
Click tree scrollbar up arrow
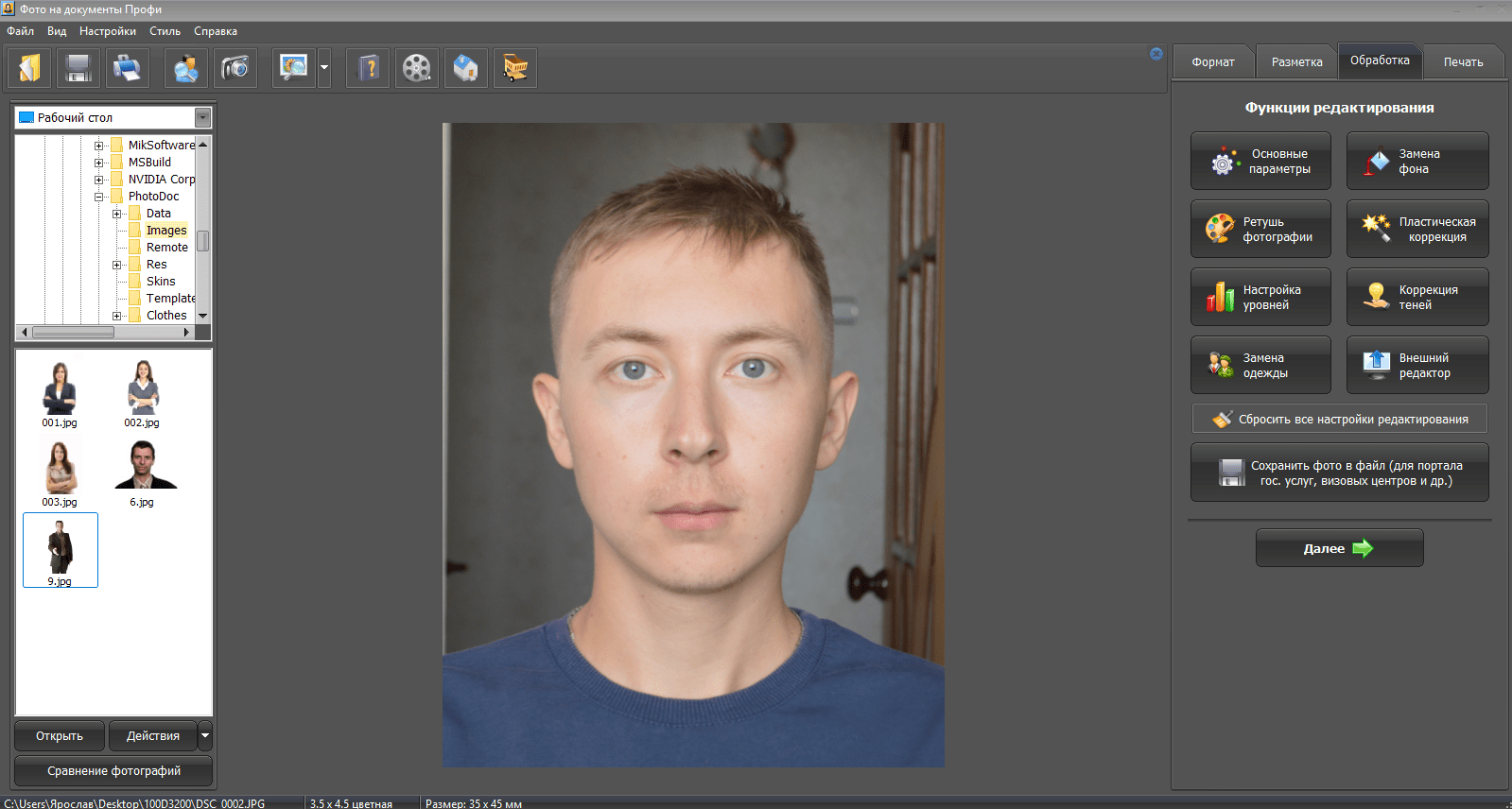[202, 145]
